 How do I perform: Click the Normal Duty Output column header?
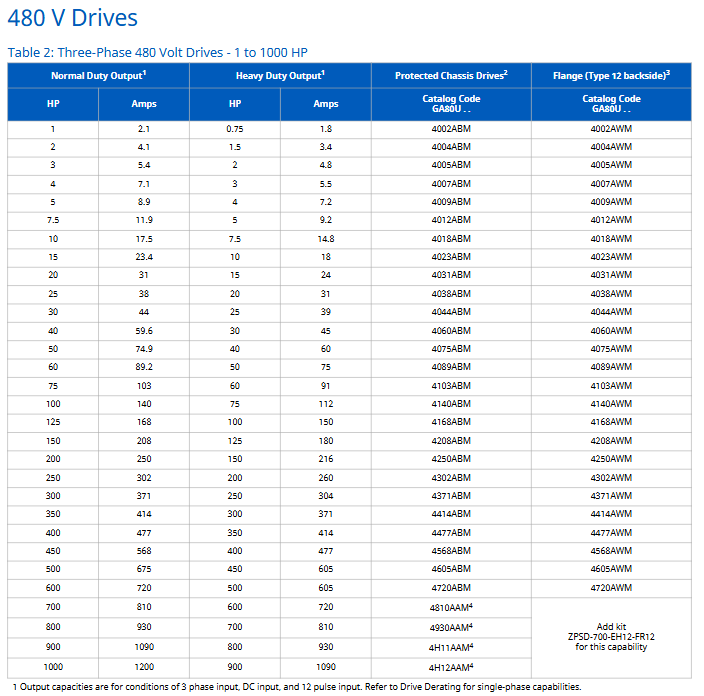pos(98,76)
